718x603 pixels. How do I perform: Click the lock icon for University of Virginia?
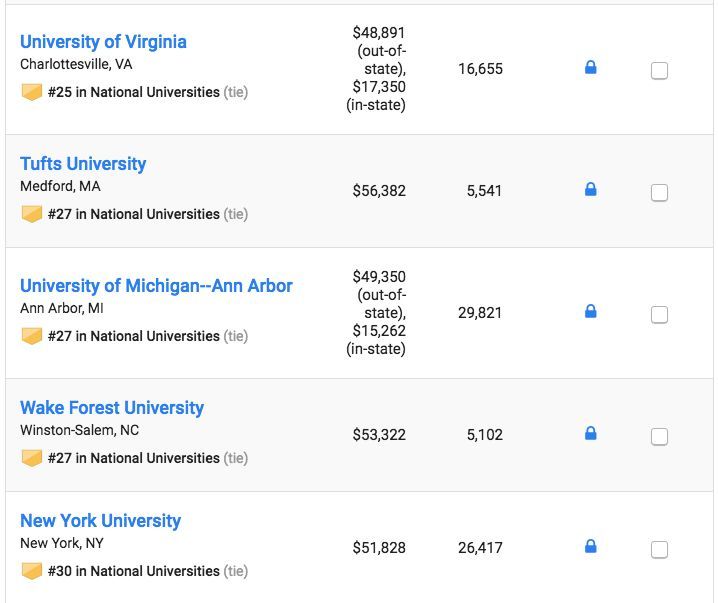tap(590, 68)
